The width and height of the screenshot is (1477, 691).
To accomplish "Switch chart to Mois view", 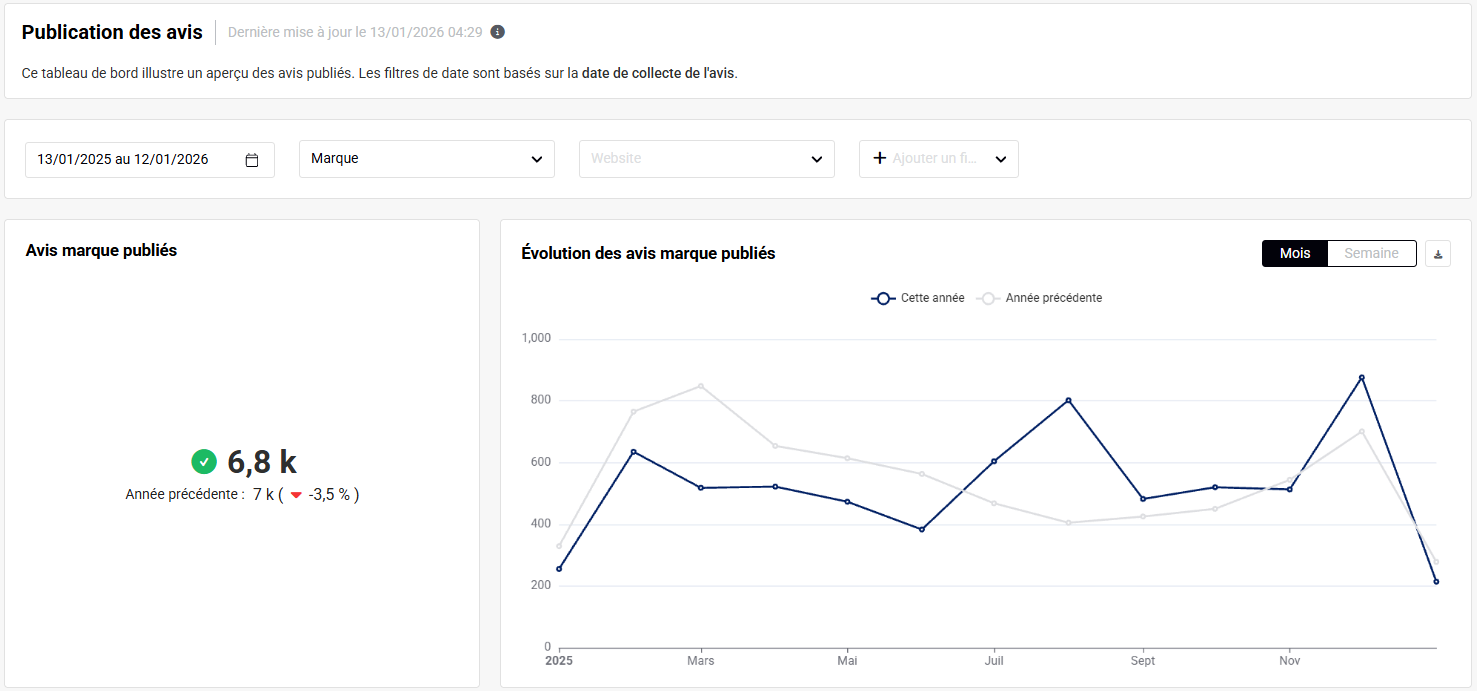I will click(1294, 254).
